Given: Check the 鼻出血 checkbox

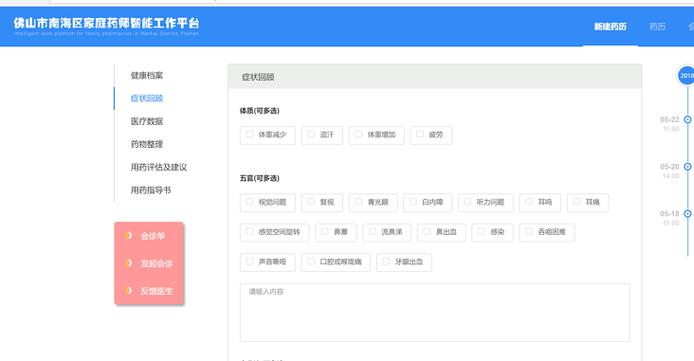Looking at the screenshot, I should click(x=427, y=231).
